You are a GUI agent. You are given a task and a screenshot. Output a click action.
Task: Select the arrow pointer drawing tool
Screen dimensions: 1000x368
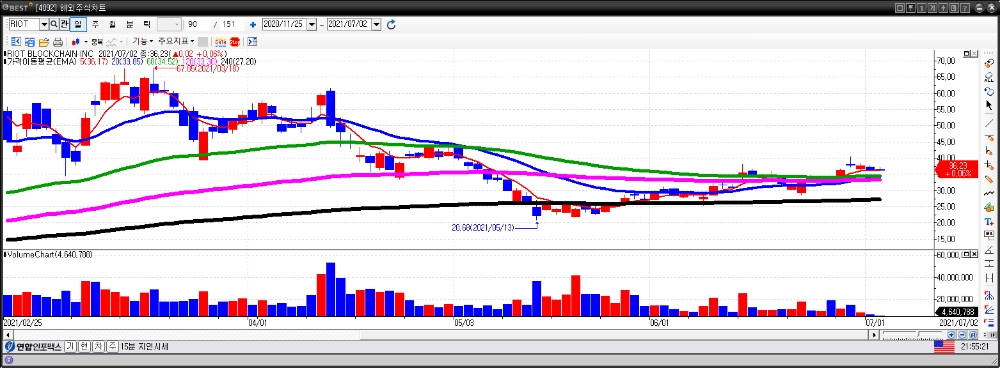989,105
